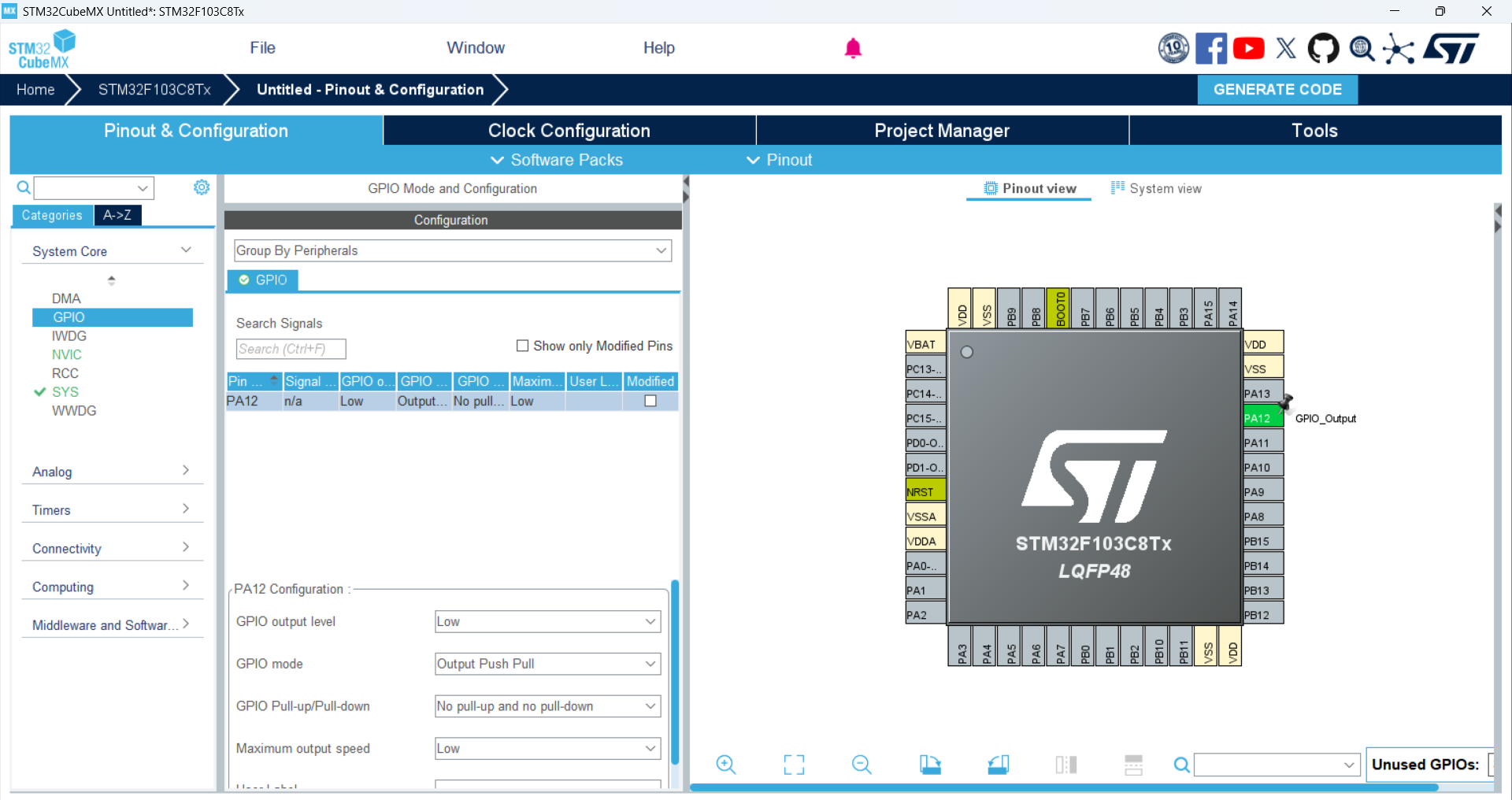Open the GitHub icon
The width and height of the screenshot is (1512, 800).
coord(1323,49)
